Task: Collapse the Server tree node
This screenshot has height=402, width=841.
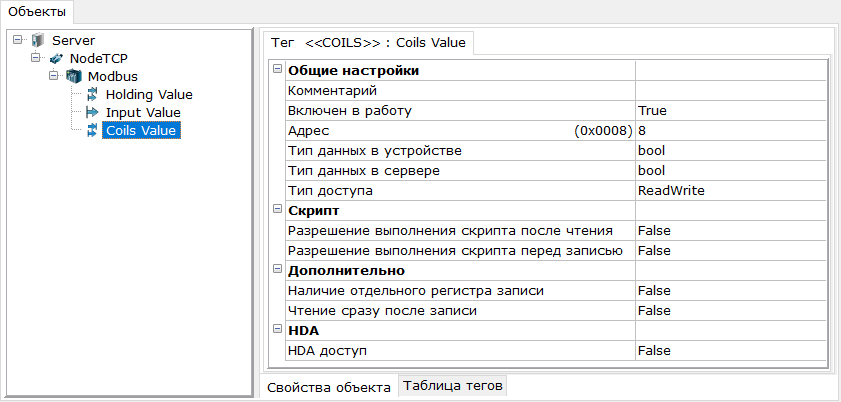Action: pos(18,40)
